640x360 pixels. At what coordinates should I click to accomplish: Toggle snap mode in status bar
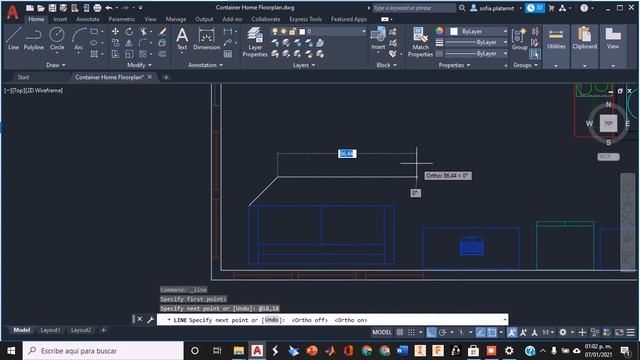tap(411, 332)
